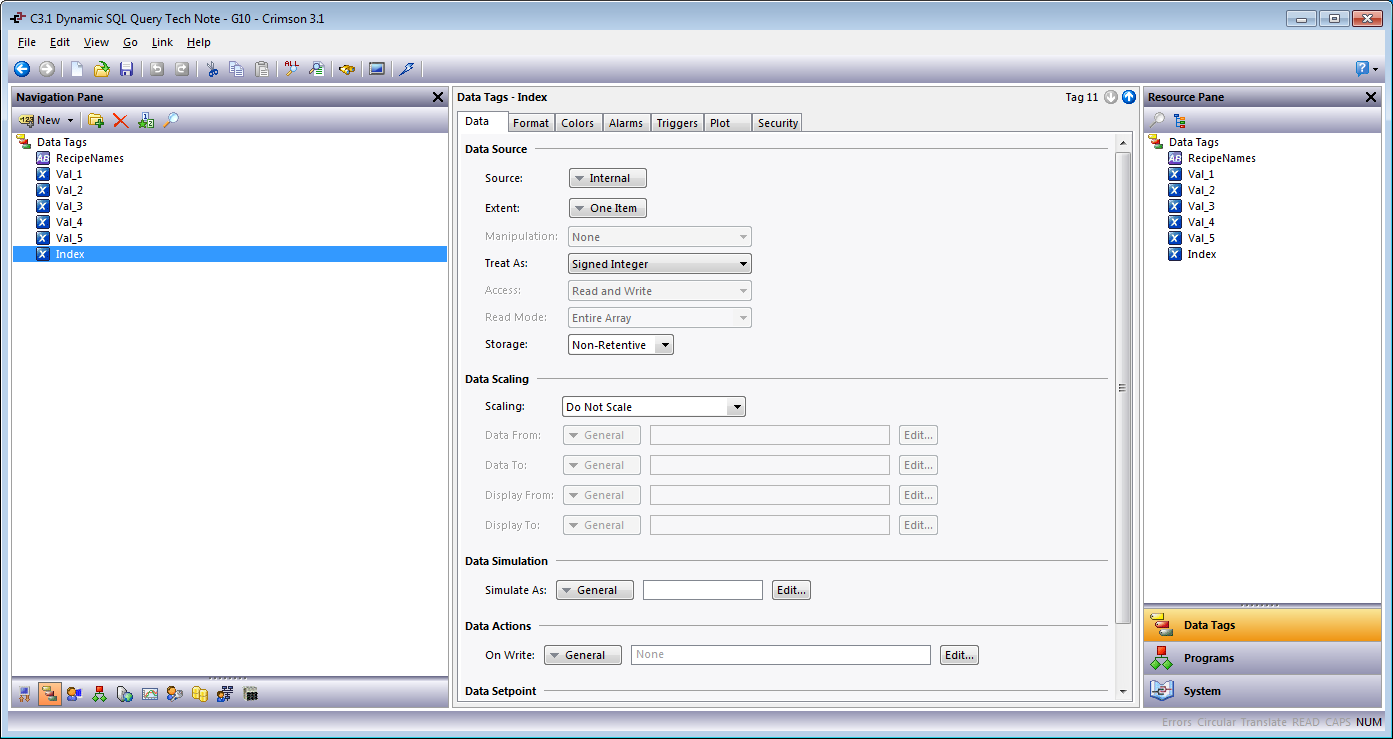Click the lightning bolt download icon
Screen dimensions: 1393x739
click(406, 69)
